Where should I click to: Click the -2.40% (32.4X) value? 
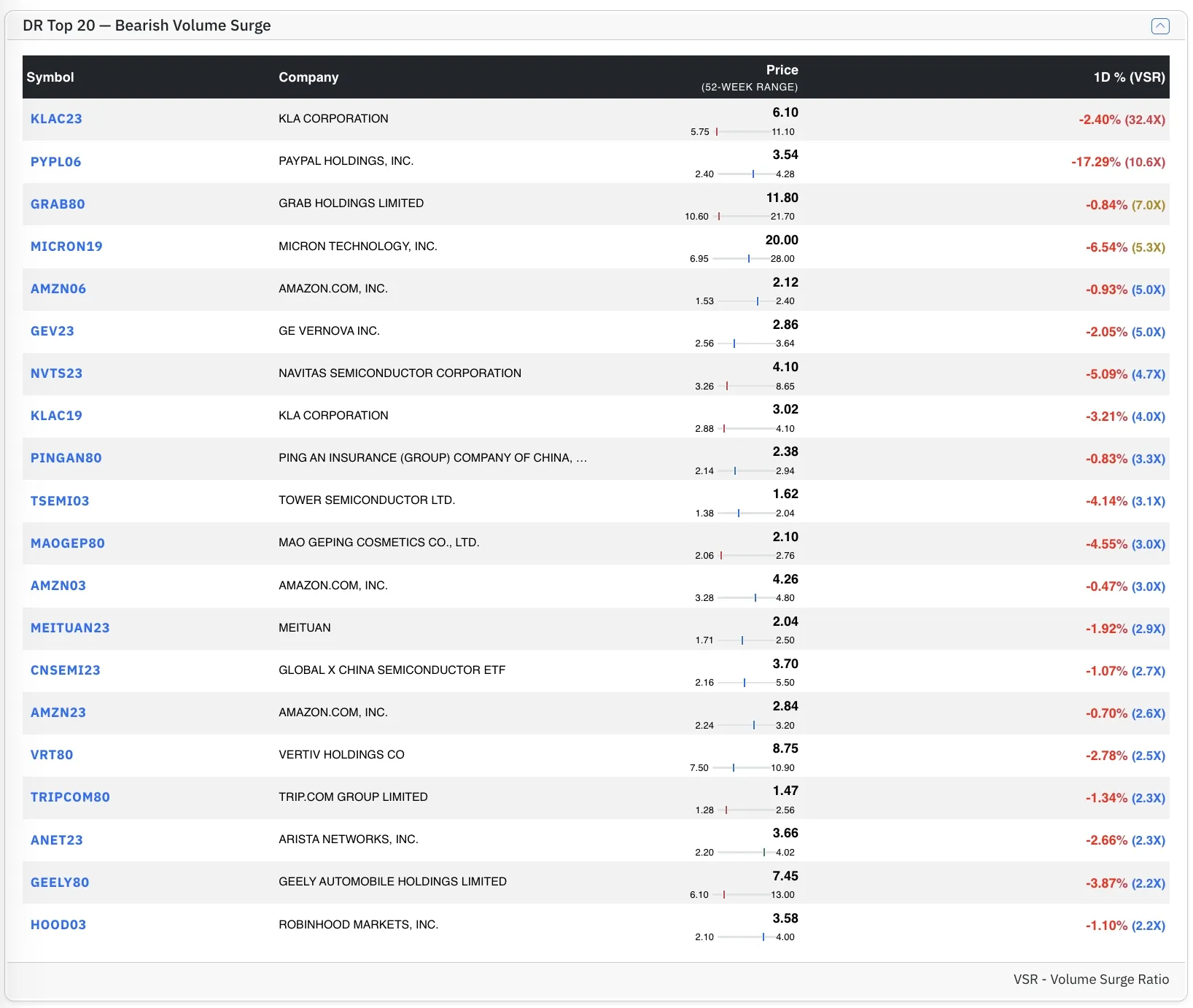(1122, 120)
